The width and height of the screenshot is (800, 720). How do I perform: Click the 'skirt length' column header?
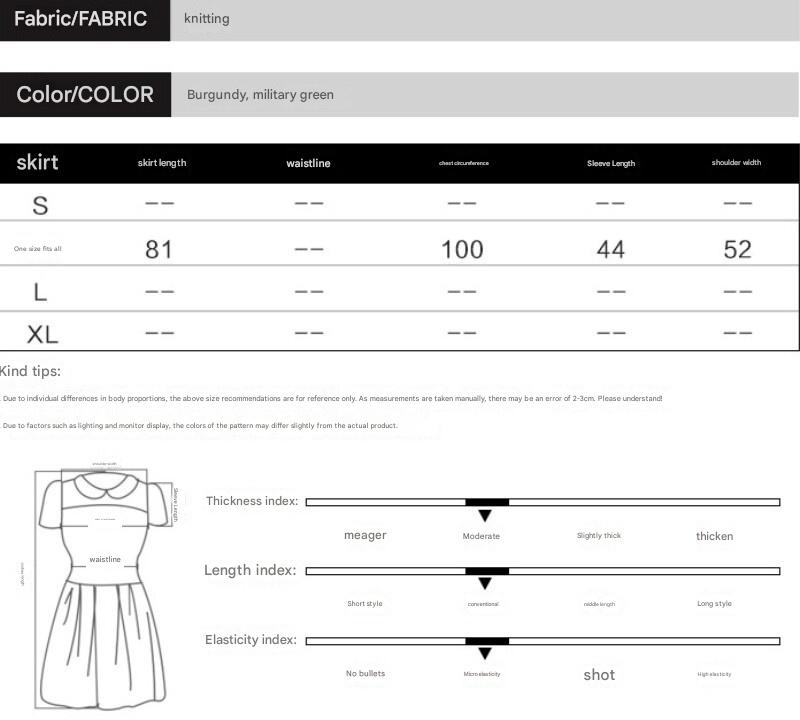[162, 163]
